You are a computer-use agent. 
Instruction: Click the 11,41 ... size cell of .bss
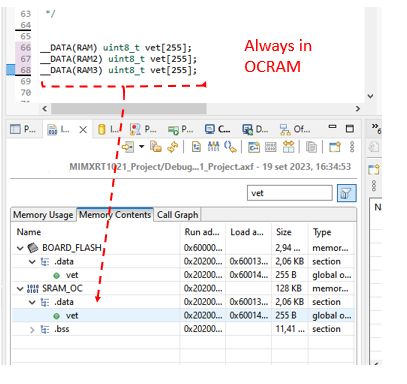click(x=290, y=329)
